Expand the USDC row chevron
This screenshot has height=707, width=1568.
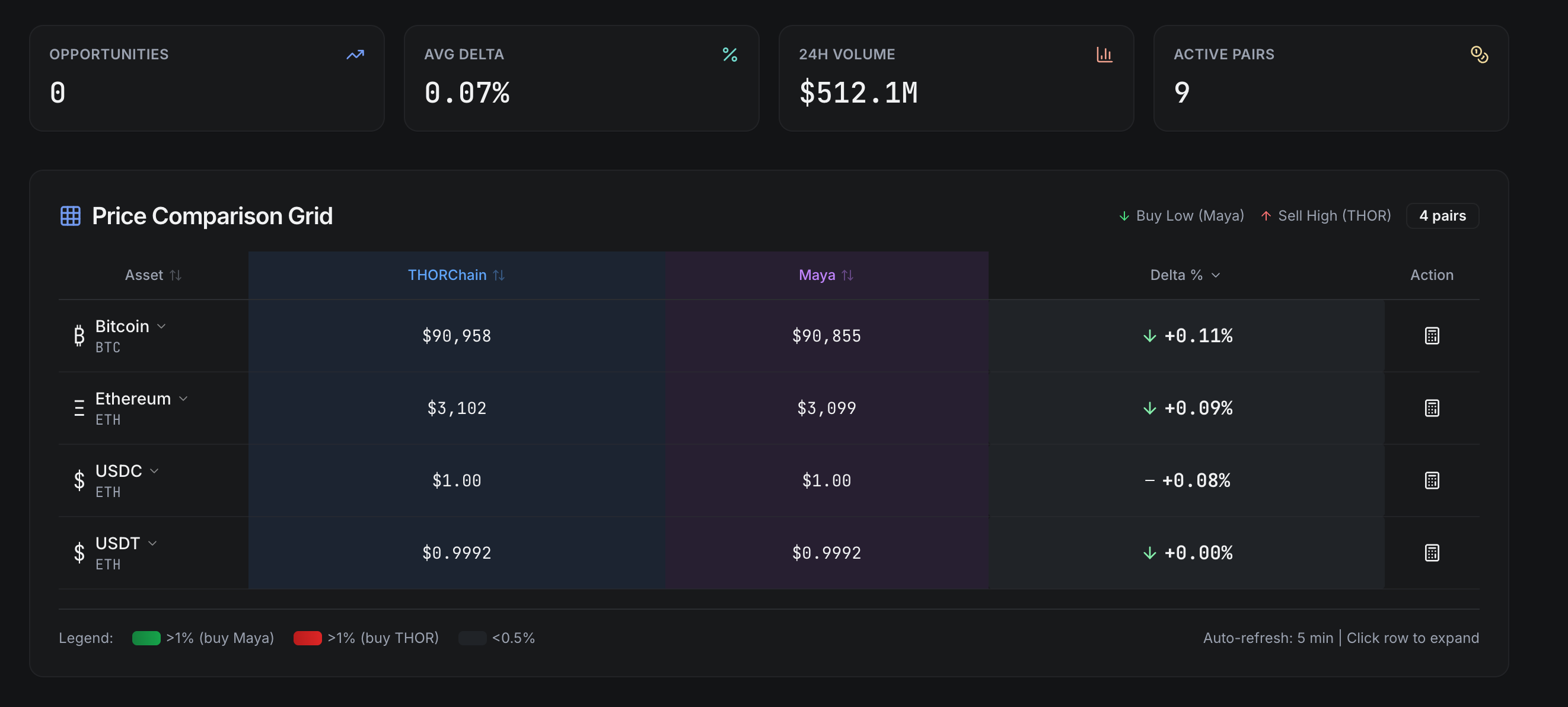(x=154, y=471)
